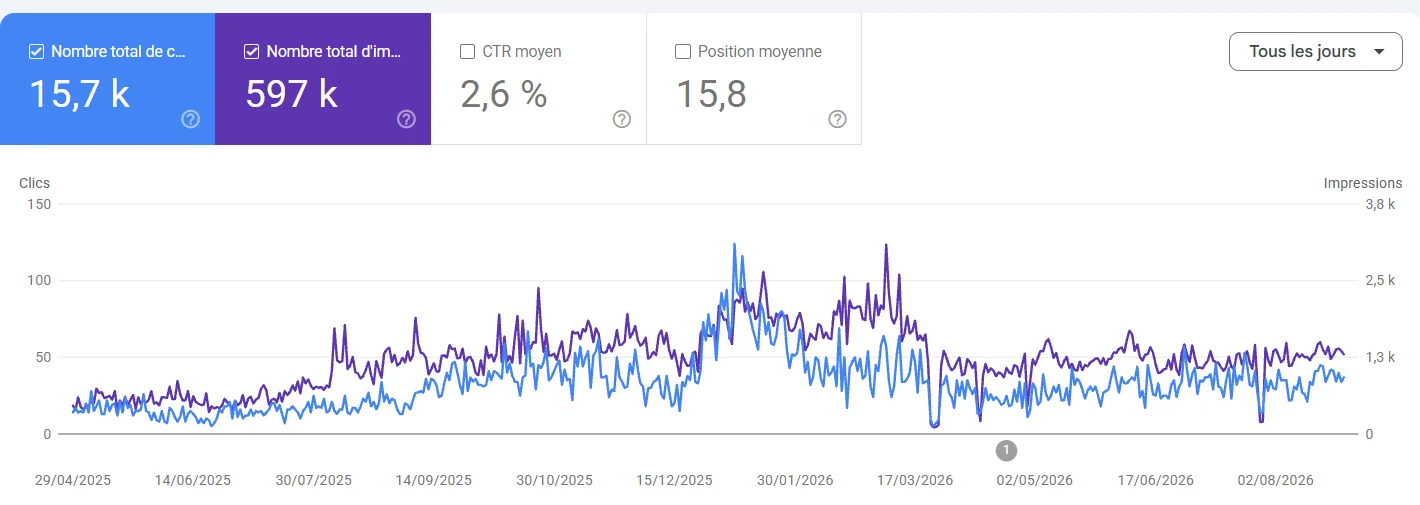Click the 15,7 k clicks value
Image resolution: width=1420 pixels, height=505 pixels.
coord(80,94)
